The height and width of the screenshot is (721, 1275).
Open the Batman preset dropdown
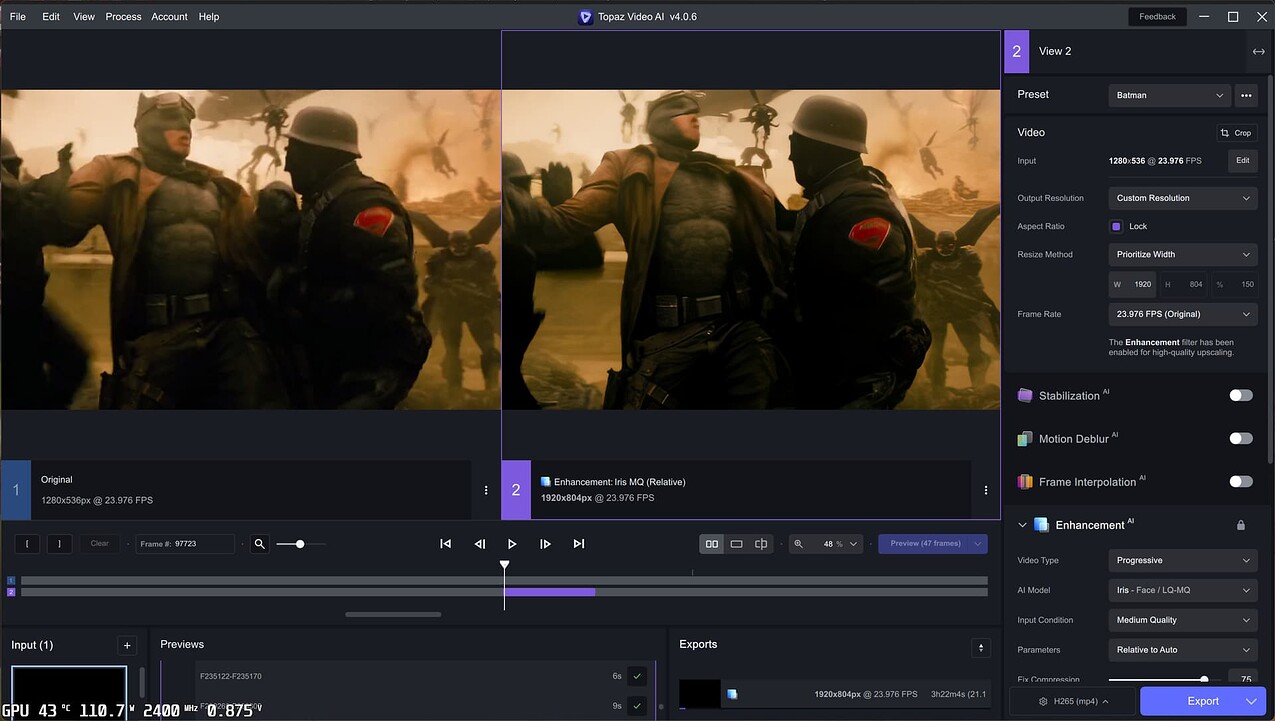click(1168, 95)
